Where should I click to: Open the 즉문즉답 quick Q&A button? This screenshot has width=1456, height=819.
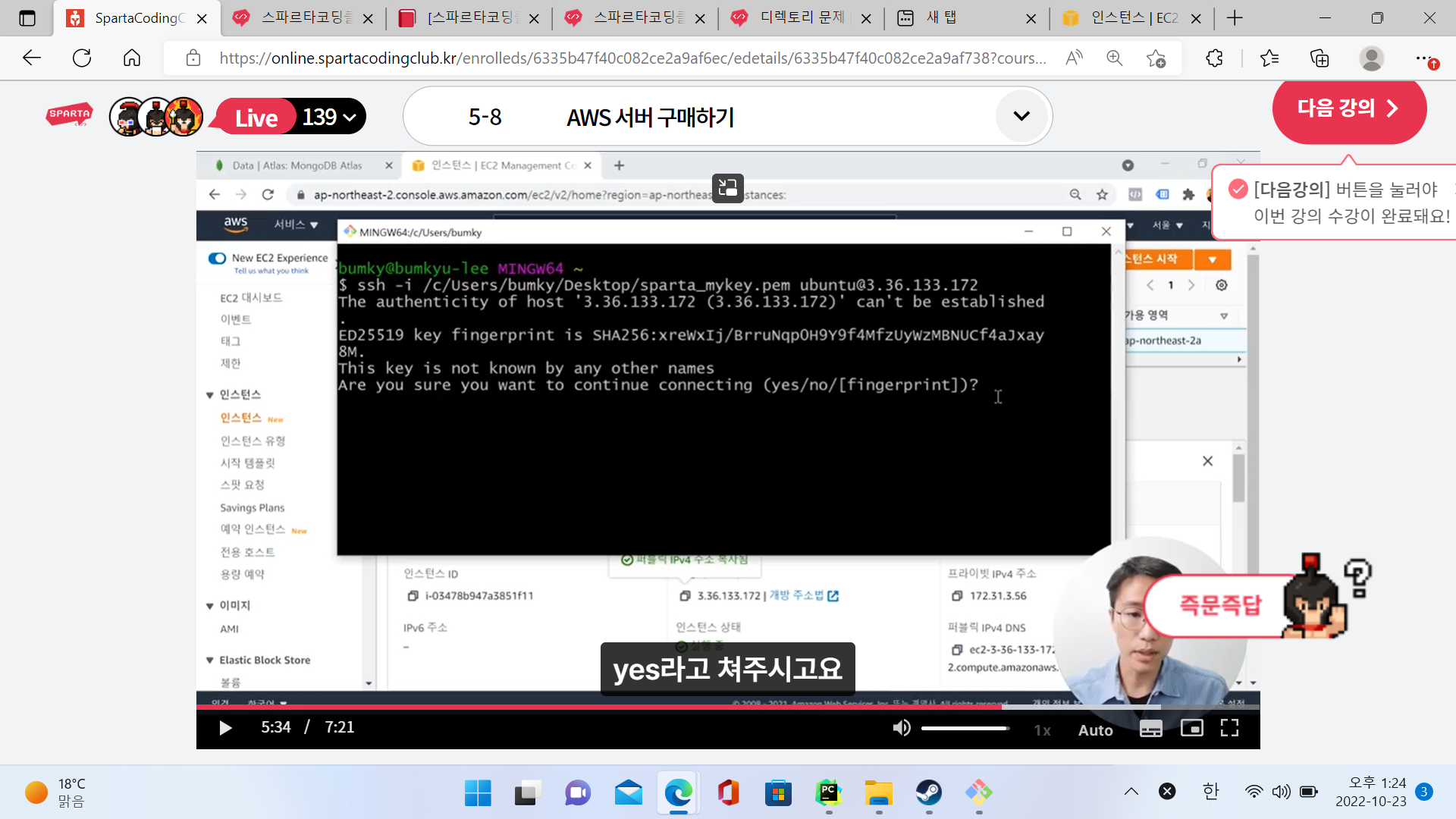(x=1221, y=604)
